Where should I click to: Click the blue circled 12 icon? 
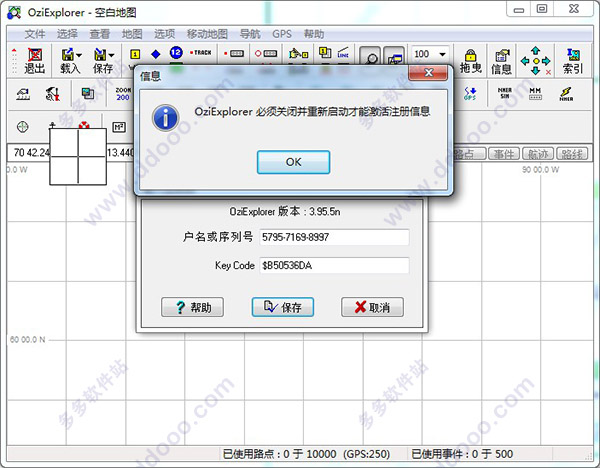pyautogui.click(x=176, y=53)
